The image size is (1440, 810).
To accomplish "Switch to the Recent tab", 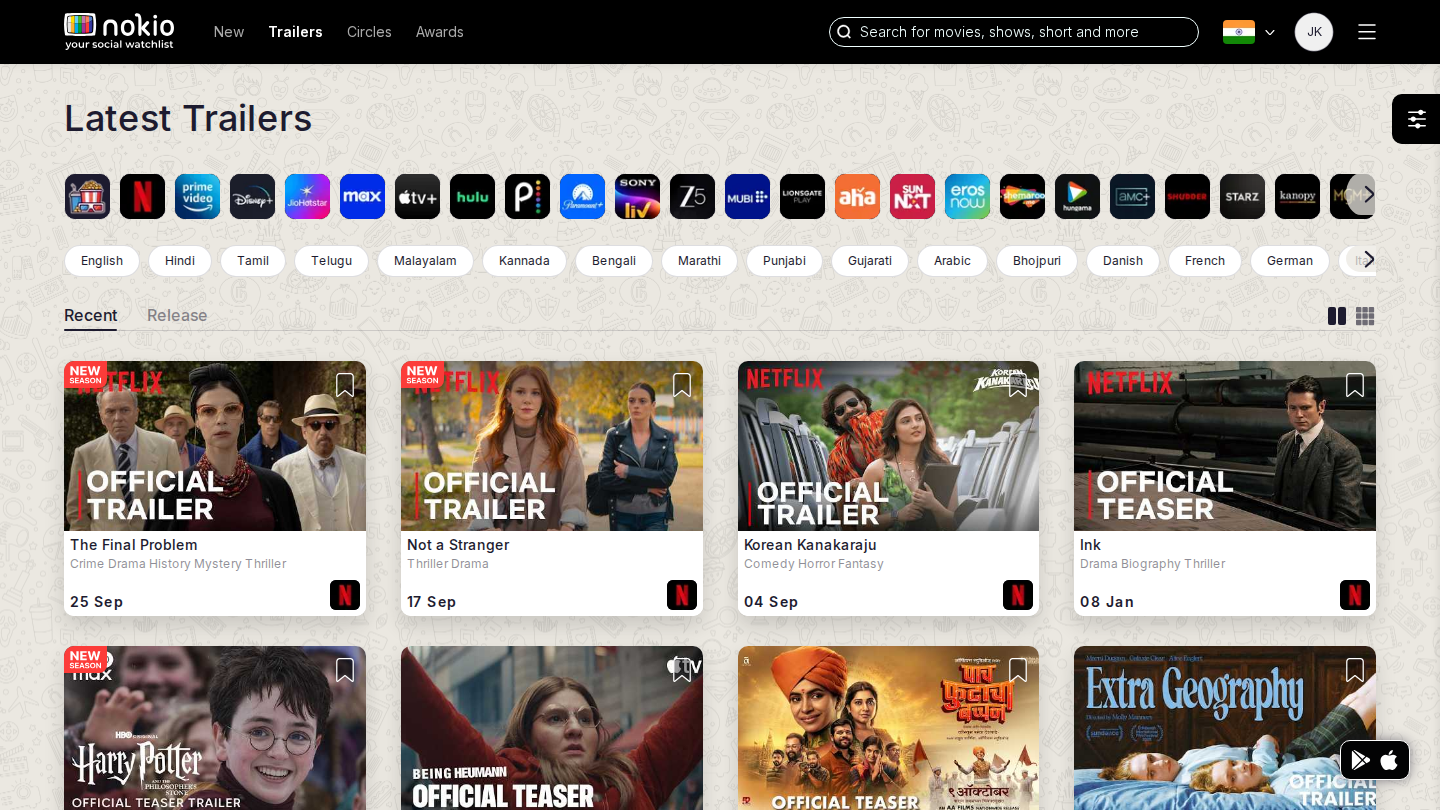I will click(91, 315).
